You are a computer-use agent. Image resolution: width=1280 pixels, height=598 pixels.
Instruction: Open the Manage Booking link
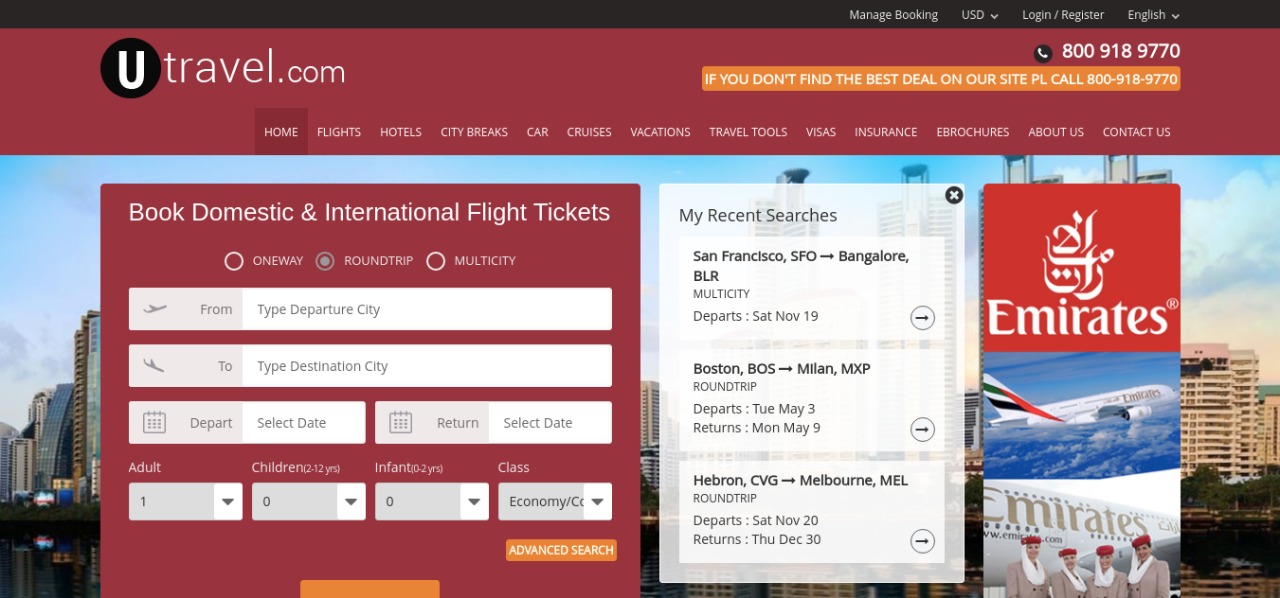(x=893, y=15)
